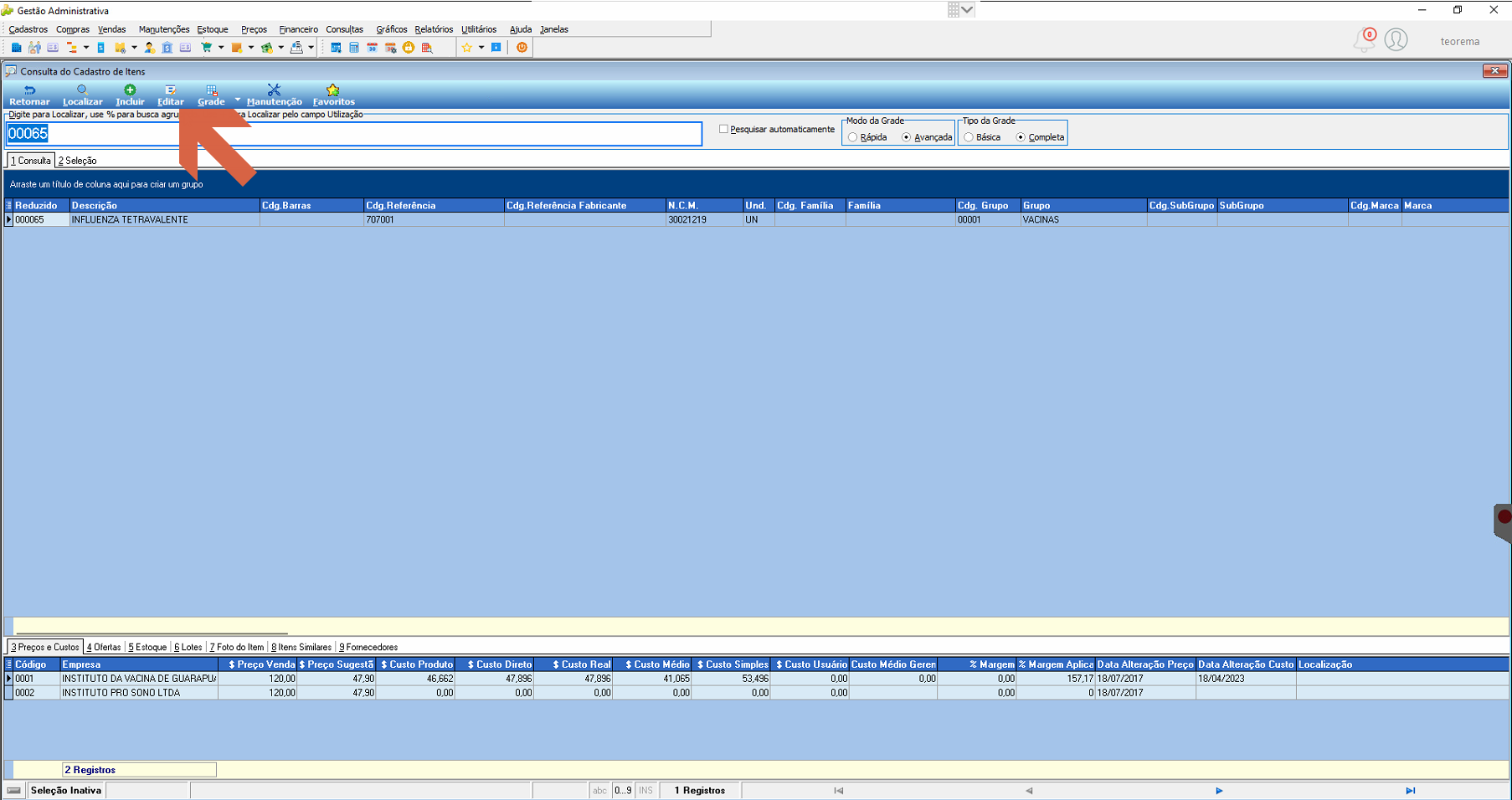Expand the shopping cart dropdown arrow
The height and width of the screenshot is (800, 1512).
[x=221, y=48]
